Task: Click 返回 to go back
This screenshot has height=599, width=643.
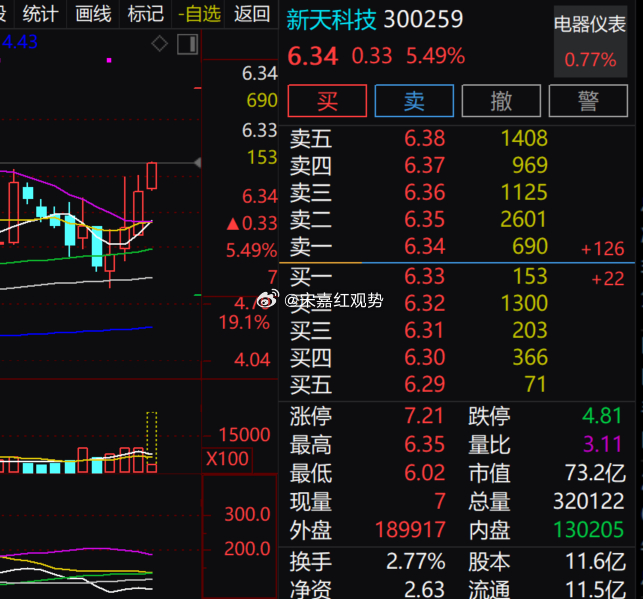Action: click(x=252, y=14)
